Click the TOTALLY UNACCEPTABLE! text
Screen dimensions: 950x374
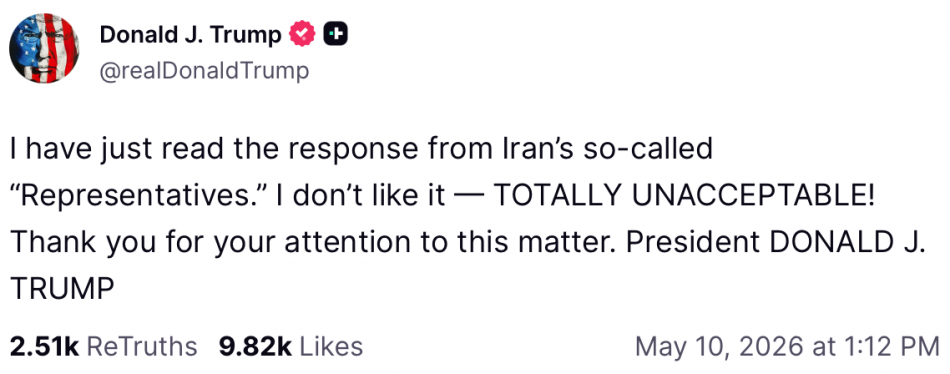click(x=685, y=195)
